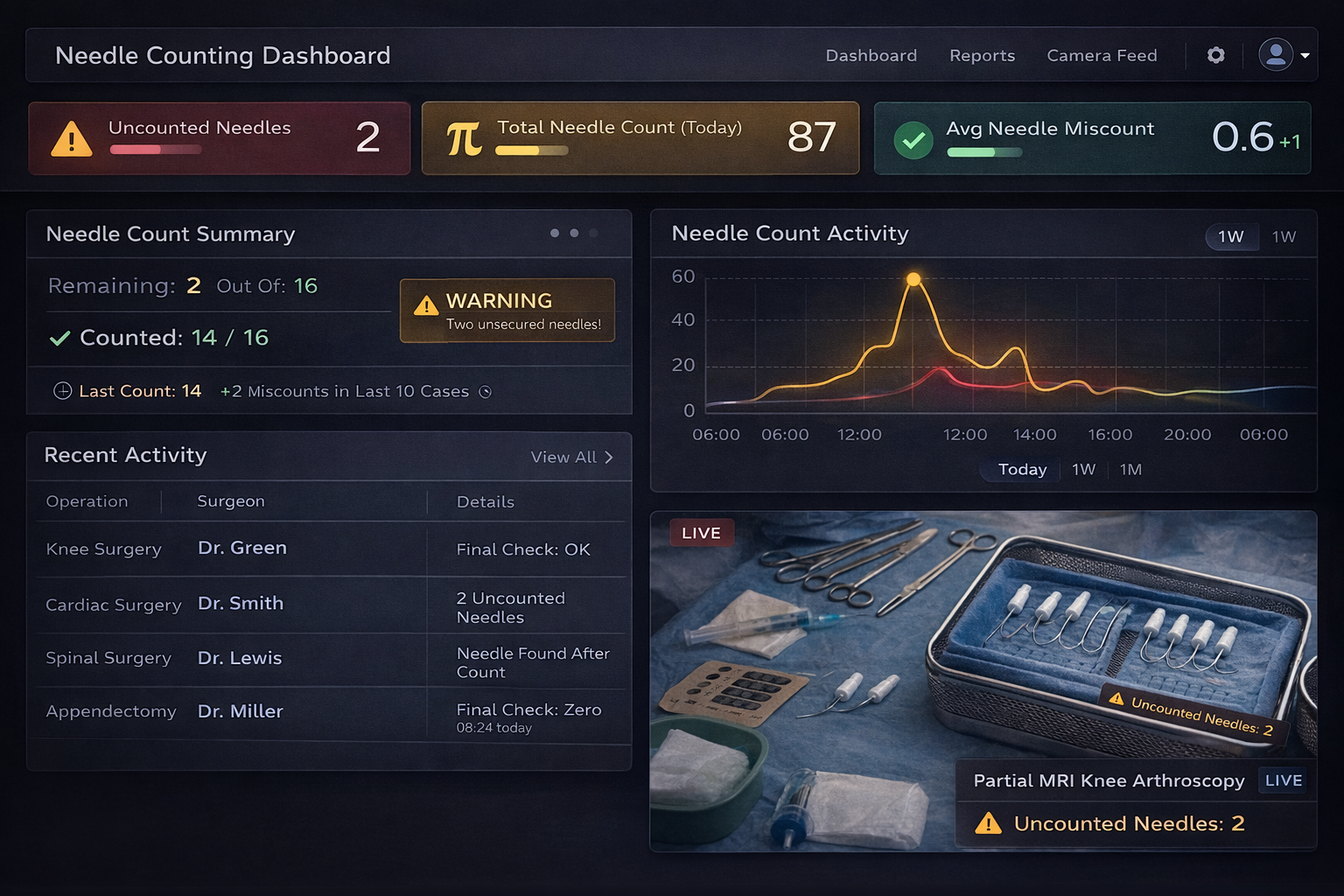The image size is (1344, 896).
Task: Click the Dashboard navigation link
Action: coord(871,55)
